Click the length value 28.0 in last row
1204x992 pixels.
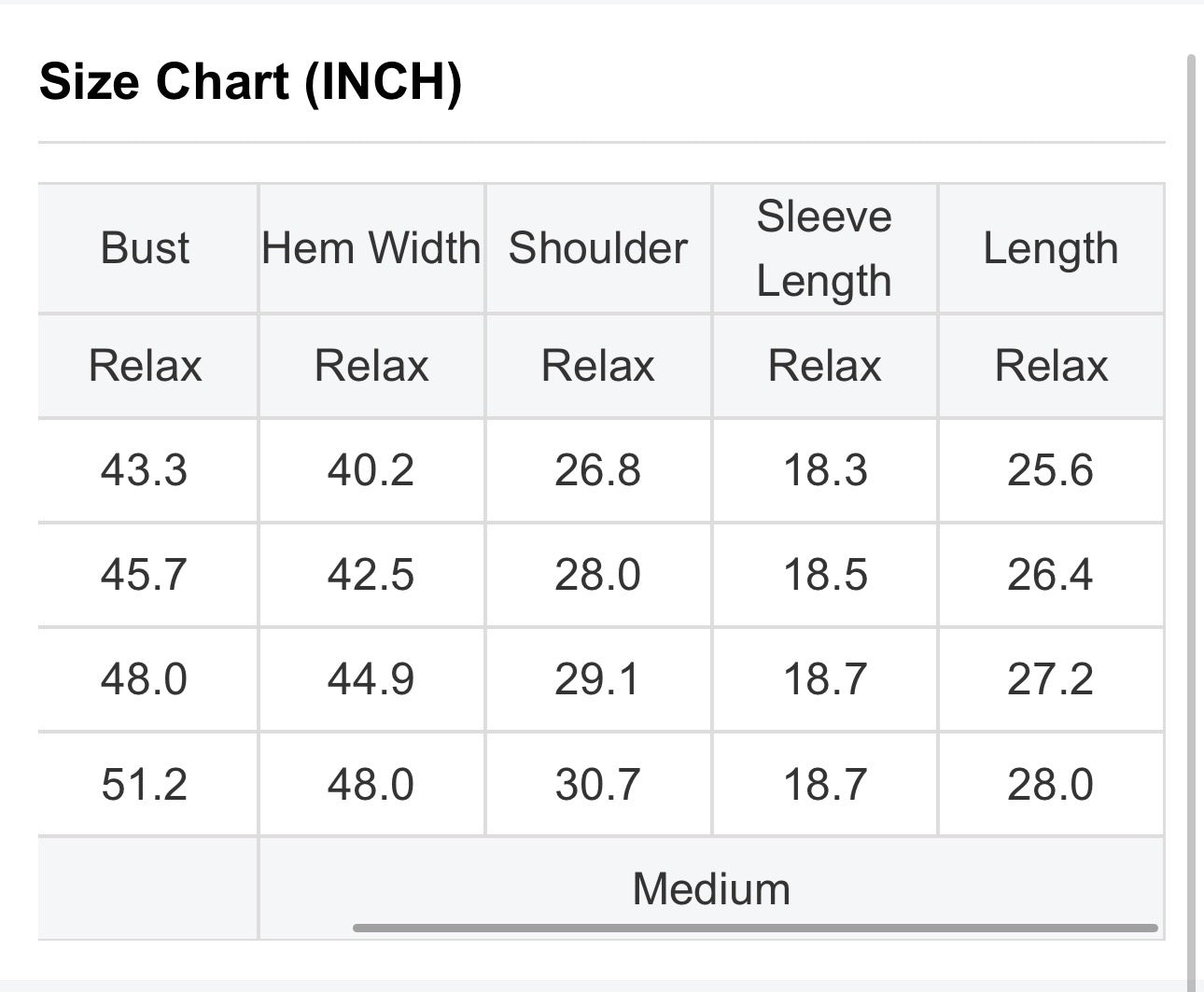pyautogui.click(x=1051, y=784)
